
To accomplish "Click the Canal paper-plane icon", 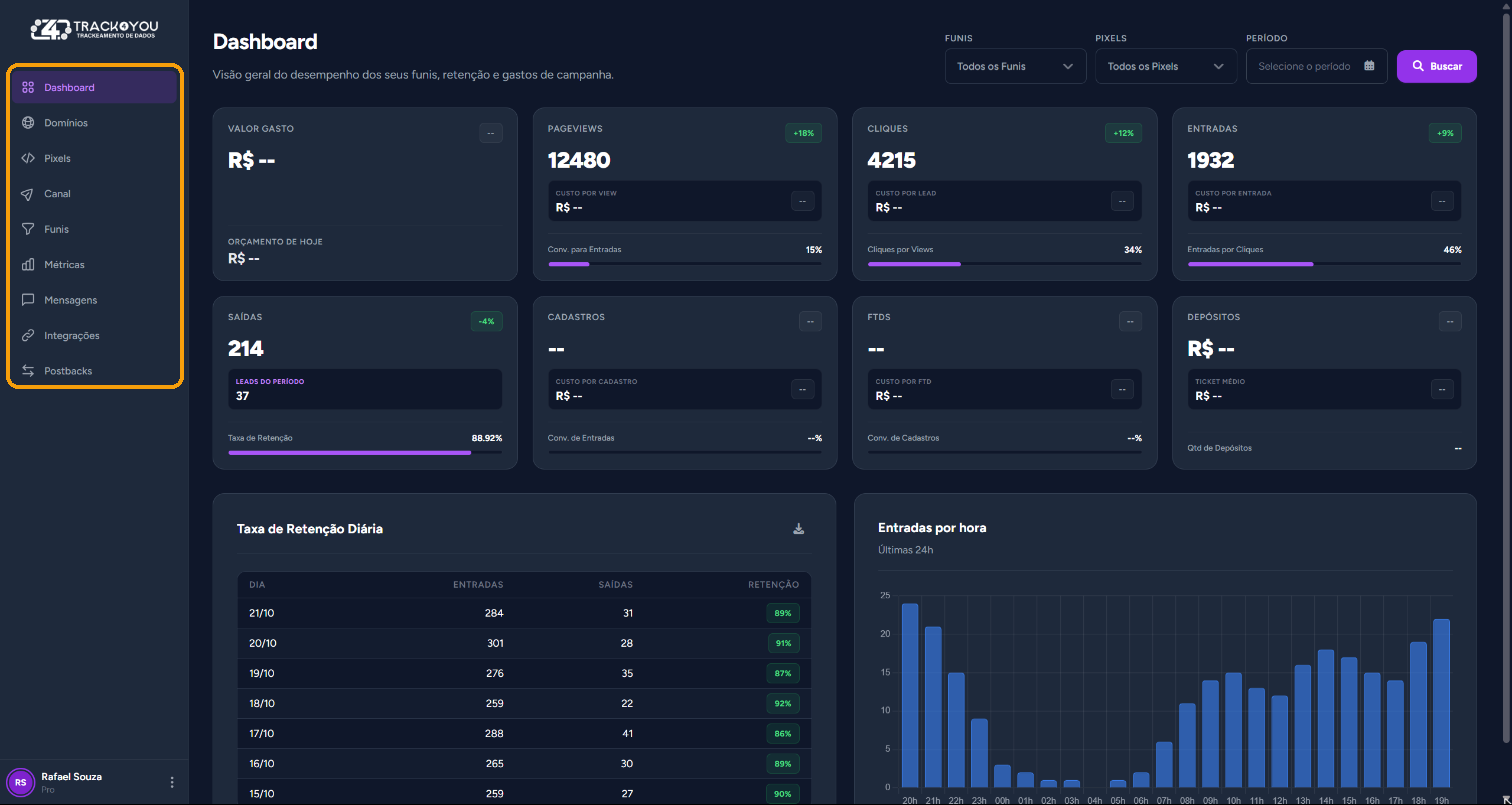I will pyautogui.click(x=28, y=194).
